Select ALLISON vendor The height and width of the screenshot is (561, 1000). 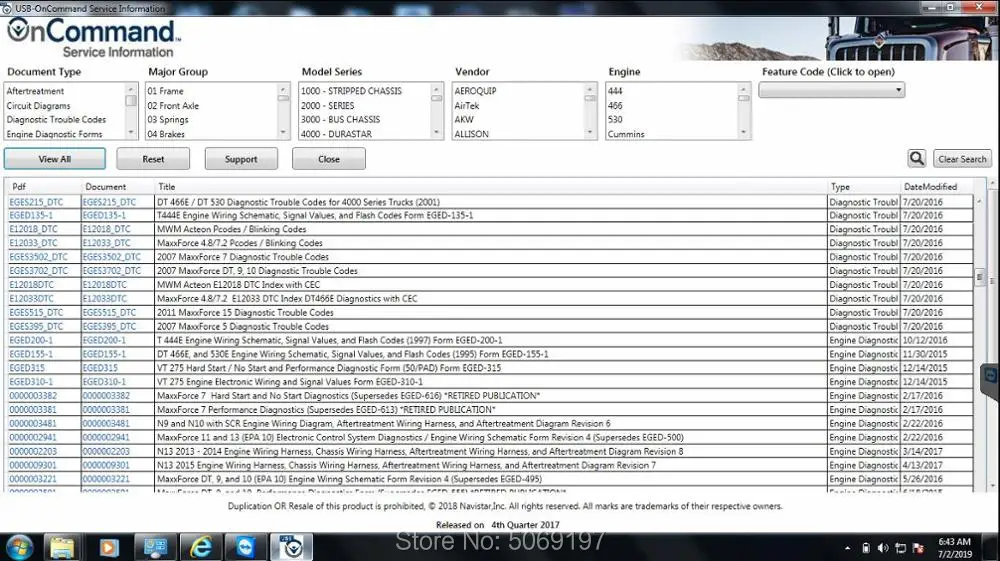pos(471,134)
